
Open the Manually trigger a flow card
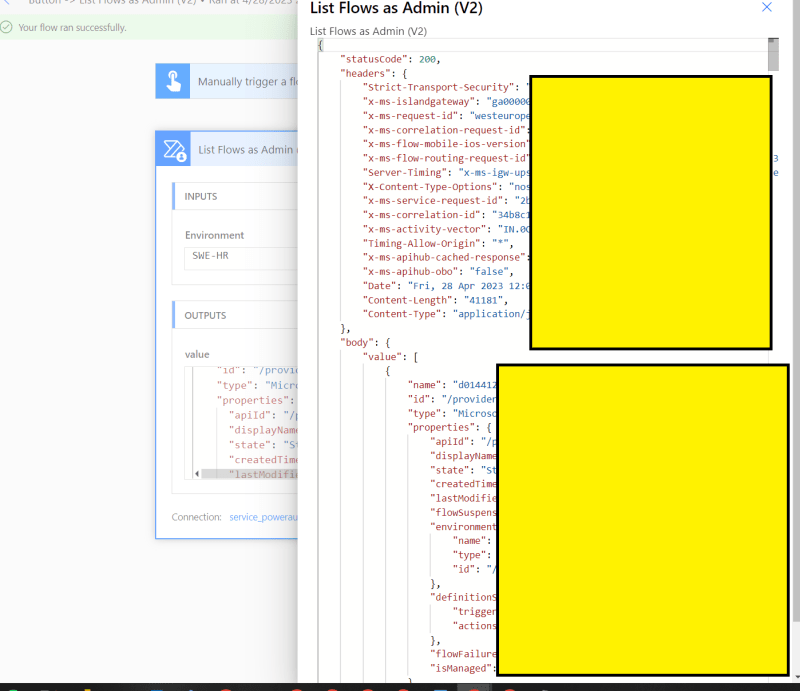coord(227,81)
